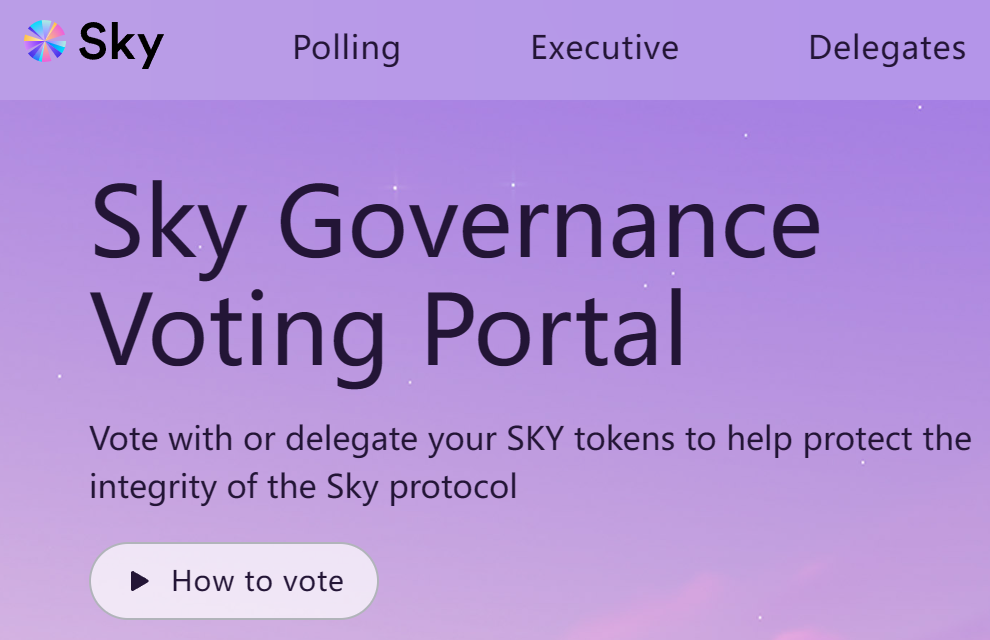Viewport: 990px width, 640px height.
Task: Open the Polling page
Action: pos(346,48)
